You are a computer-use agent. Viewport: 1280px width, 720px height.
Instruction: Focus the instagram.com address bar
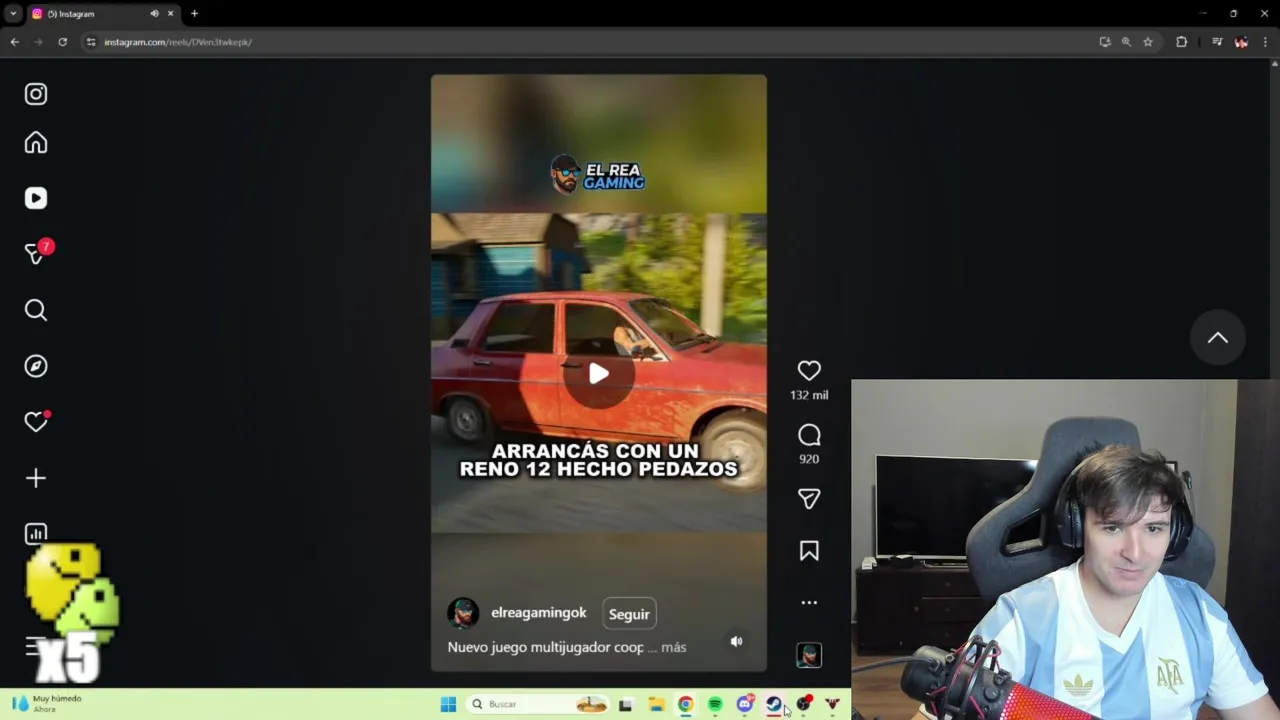point(590,42)
